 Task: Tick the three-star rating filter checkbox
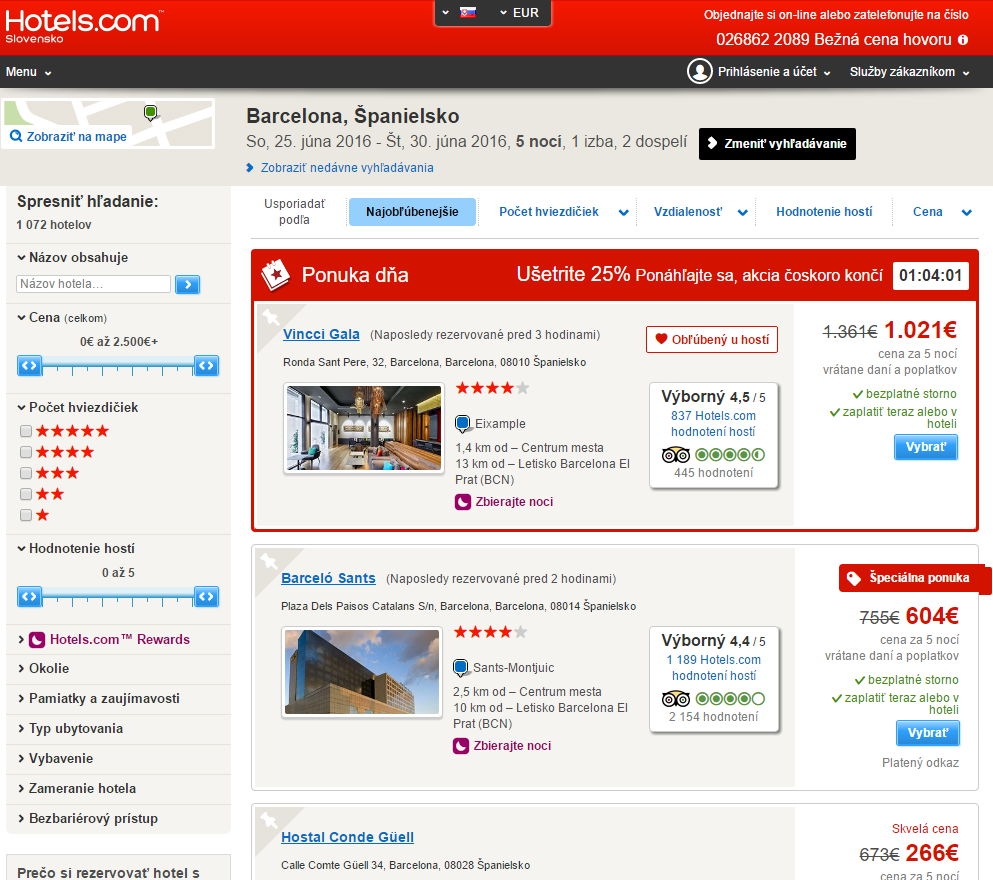click(x=26, y=473)
